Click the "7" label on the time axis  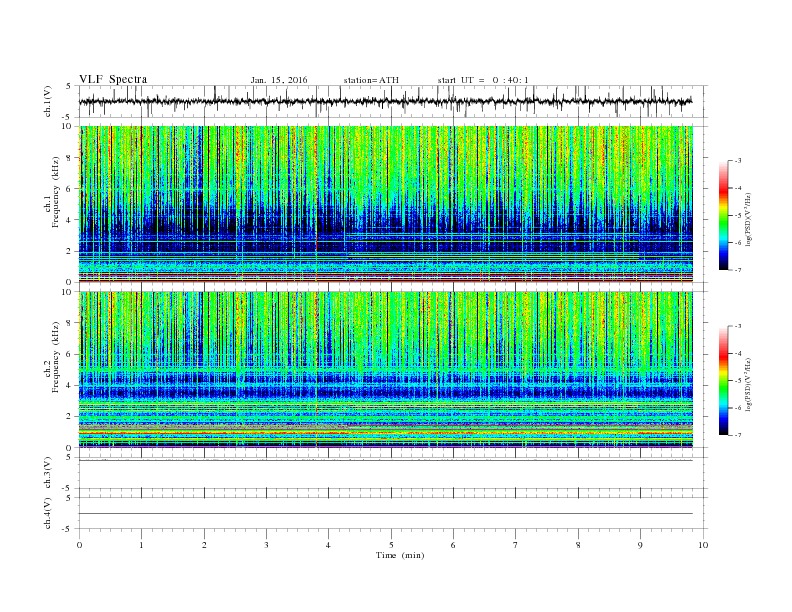[x=516, y=545]
